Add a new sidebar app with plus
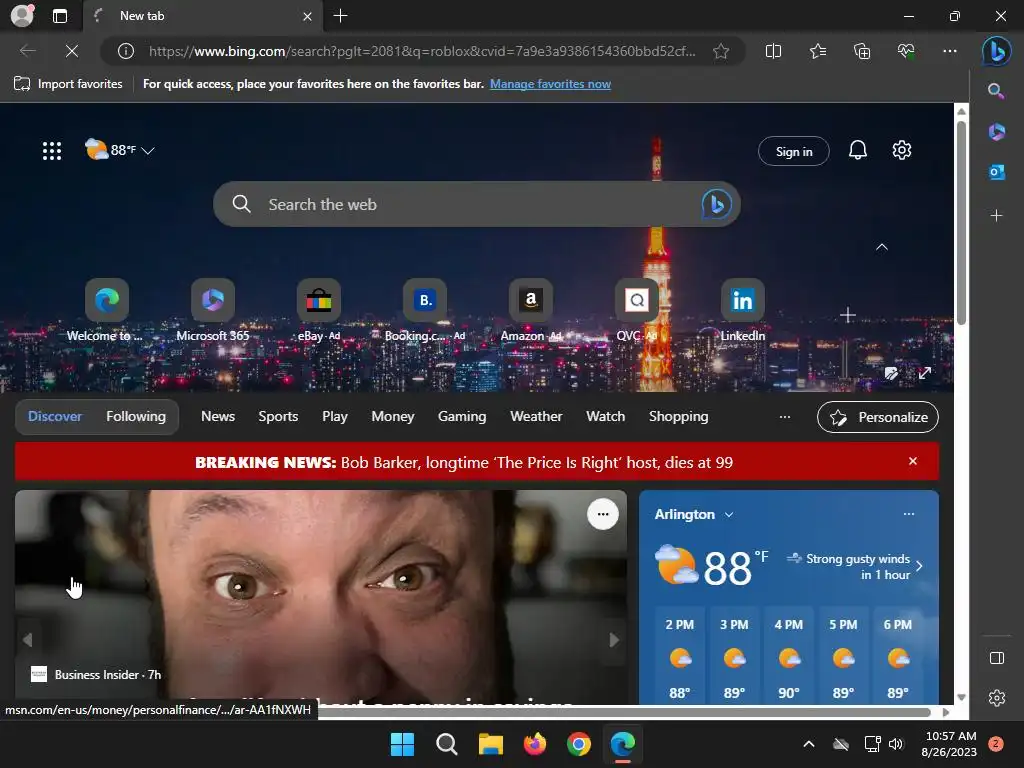1024x768 pixels. click(x=996, y=215)
